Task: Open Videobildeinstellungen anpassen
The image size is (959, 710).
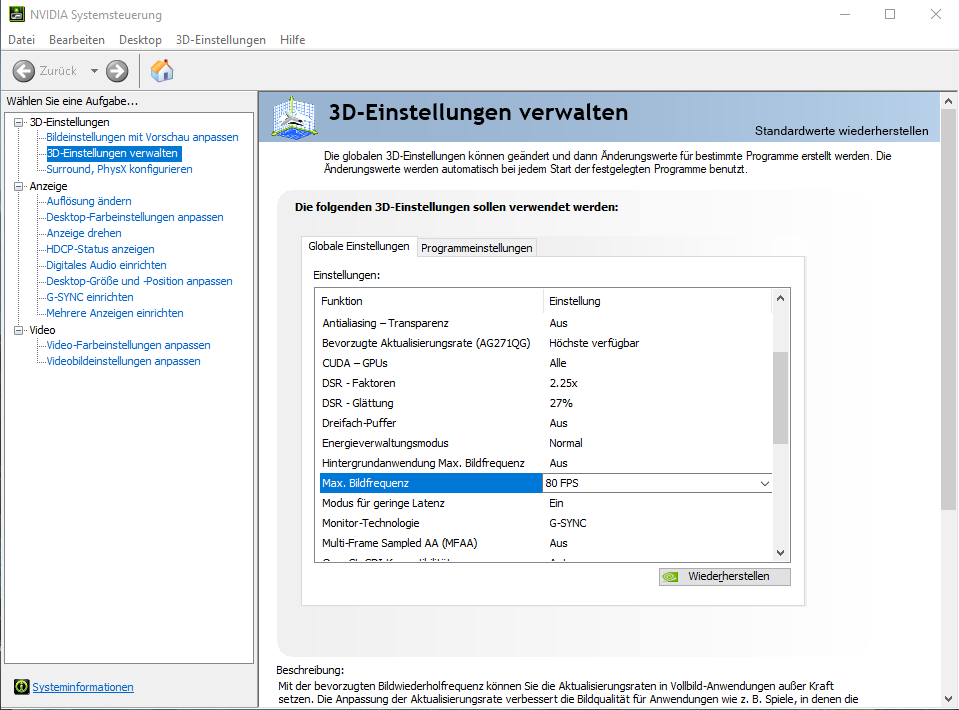Action: coord(124,361)
